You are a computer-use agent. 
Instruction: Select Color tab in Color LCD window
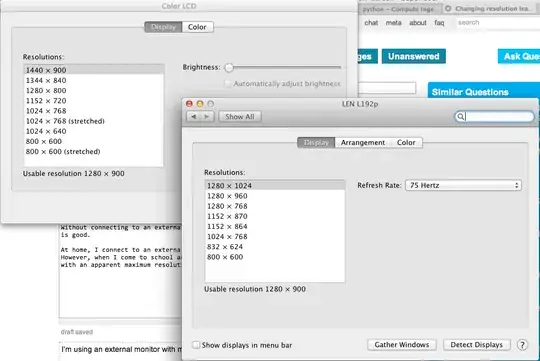(x=197, y=27)
